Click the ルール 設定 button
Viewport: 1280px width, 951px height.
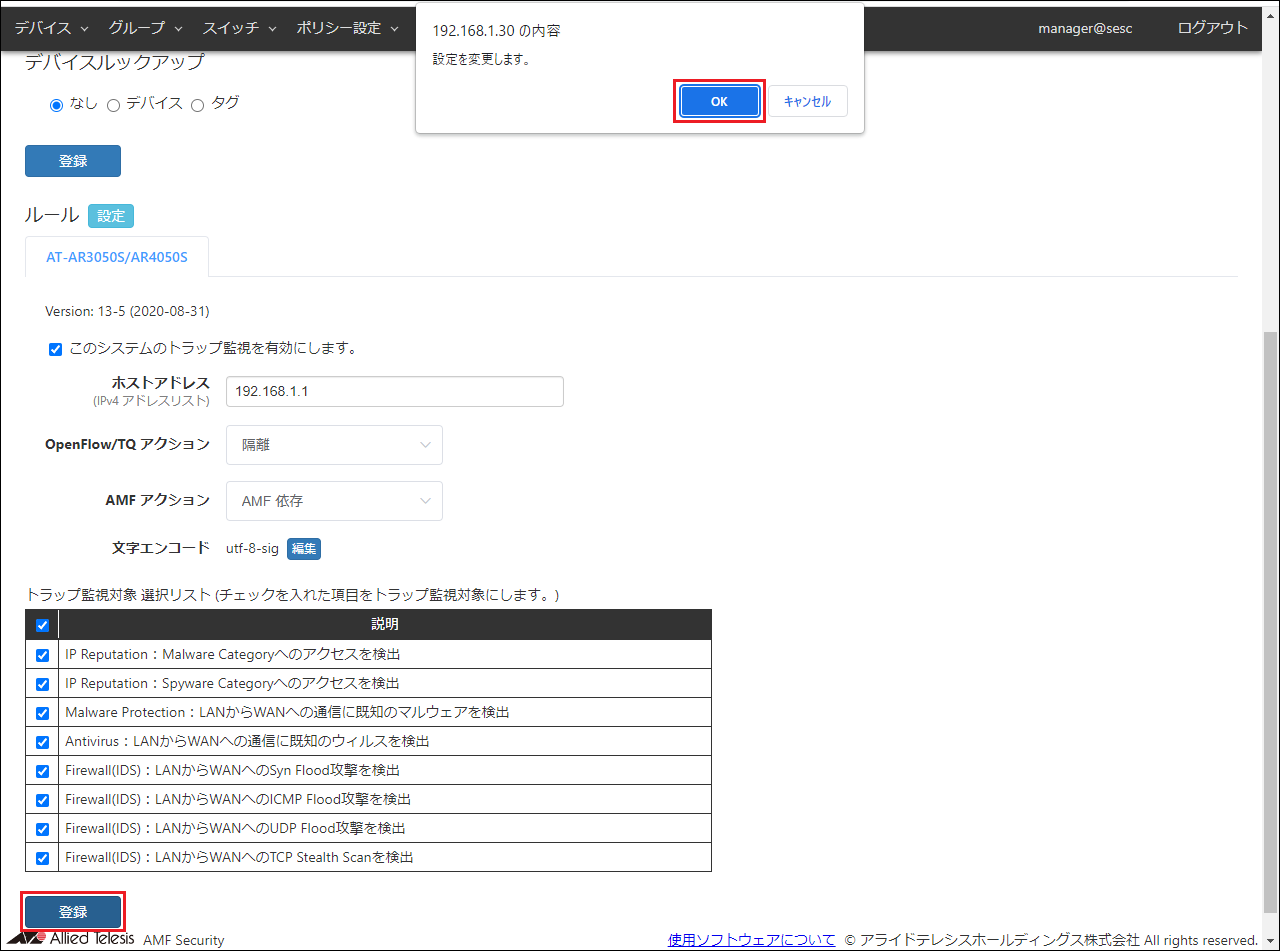110,216
